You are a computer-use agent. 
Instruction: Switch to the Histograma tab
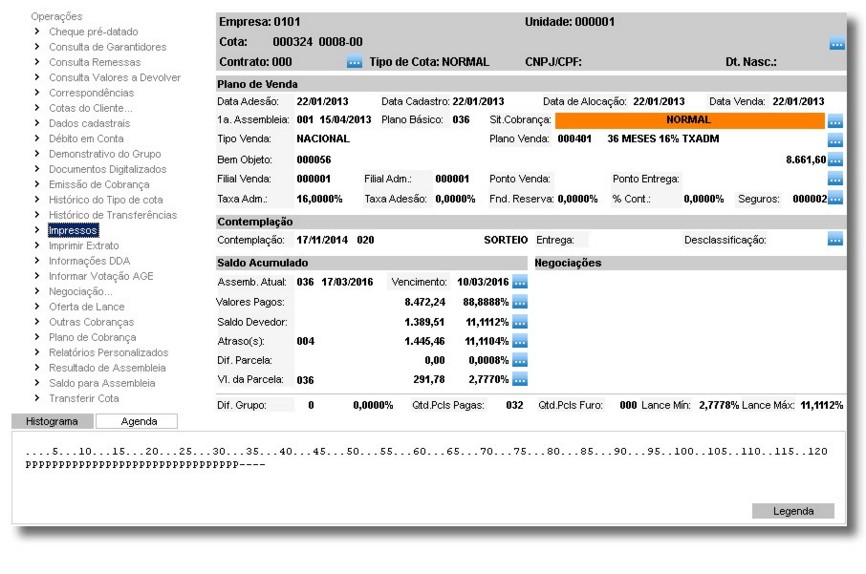(x=52, y=421)
